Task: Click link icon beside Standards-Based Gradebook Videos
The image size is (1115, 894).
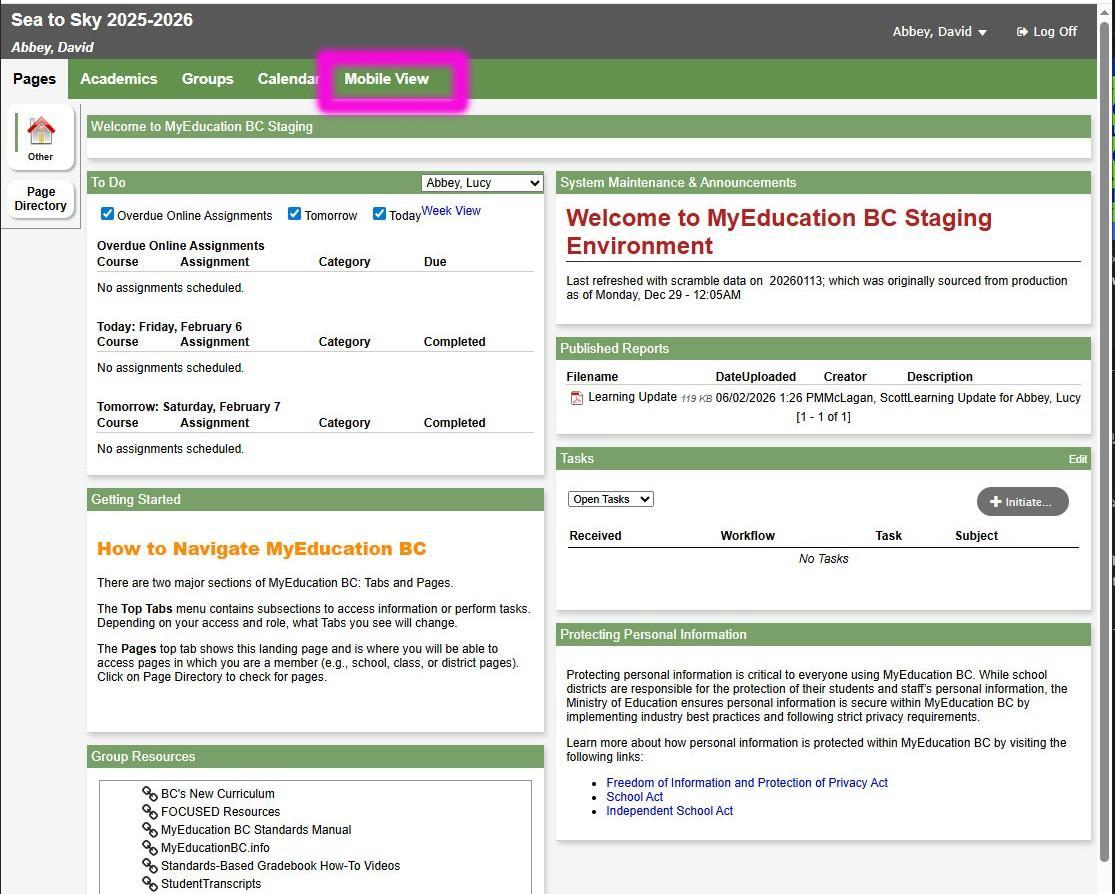Action: point(150,866)
